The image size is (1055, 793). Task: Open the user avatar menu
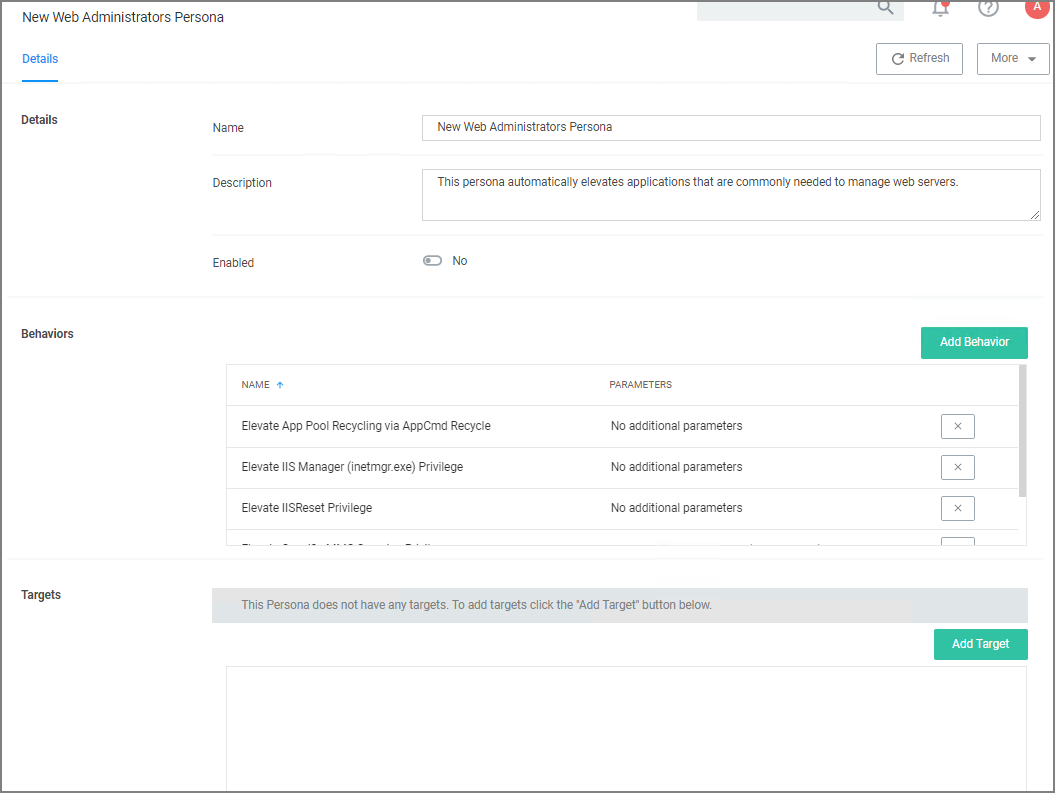[x=1036, y=7]
